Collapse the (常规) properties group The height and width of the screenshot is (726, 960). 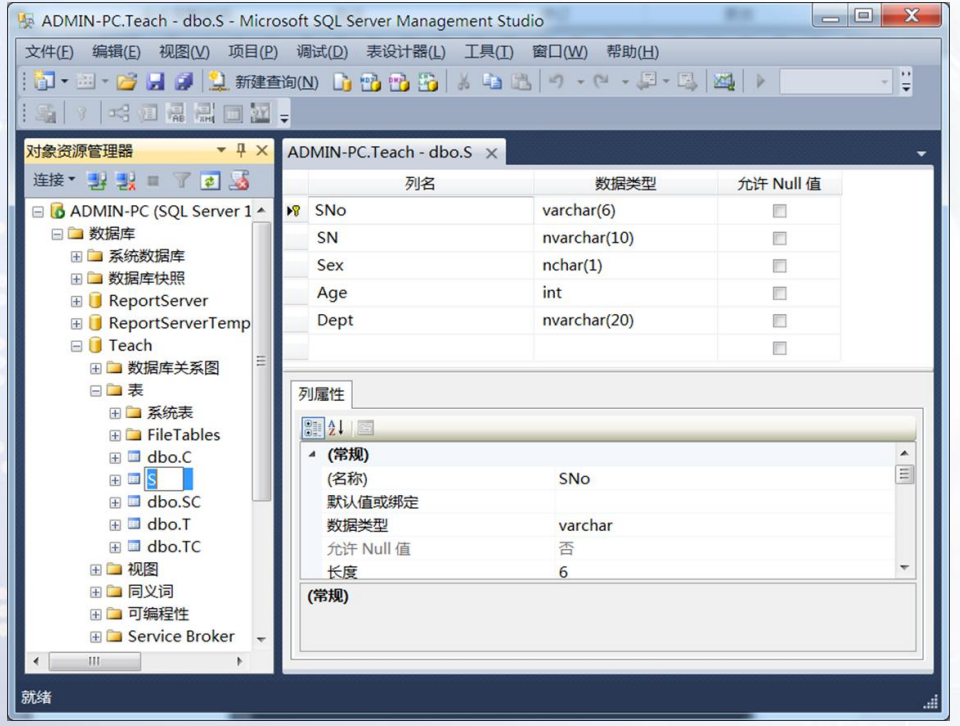[312, 454]
